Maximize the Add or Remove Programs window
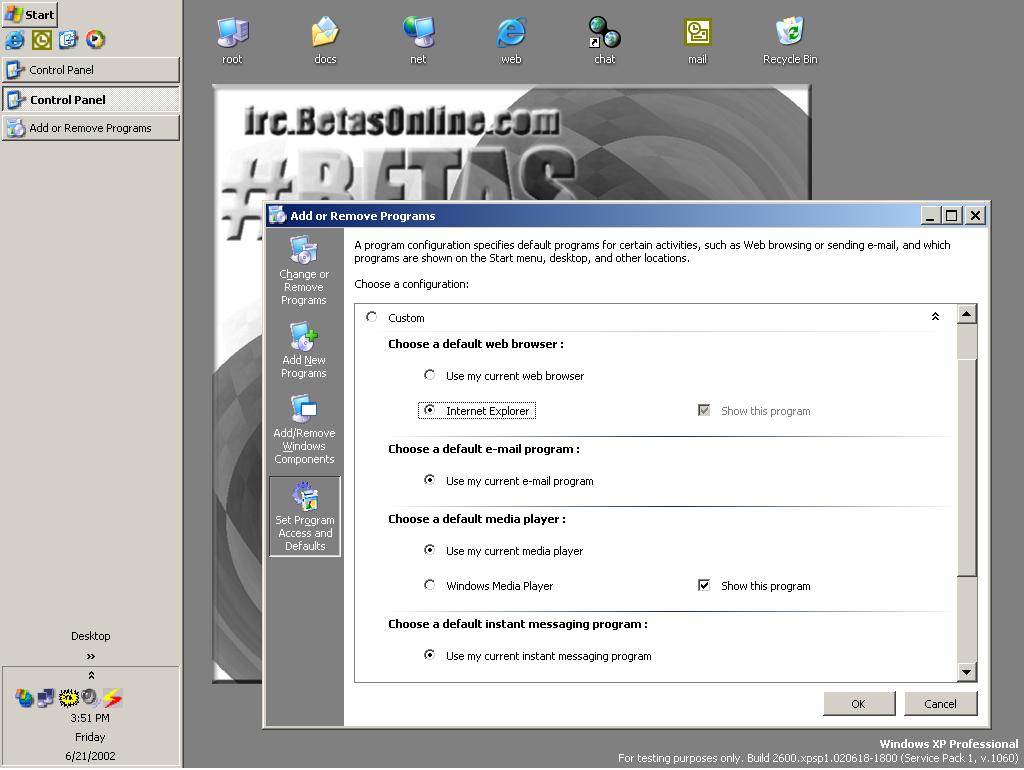This screenshot has height=770, width=1024. 952,215
